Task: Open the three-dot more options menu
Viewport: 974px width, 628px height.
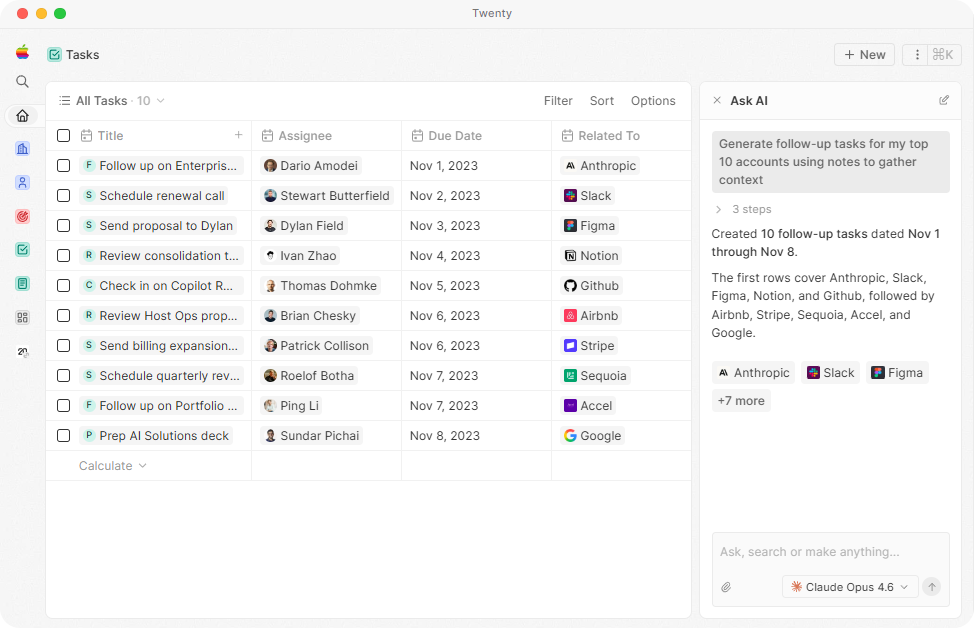Action: tap(917, 55)
